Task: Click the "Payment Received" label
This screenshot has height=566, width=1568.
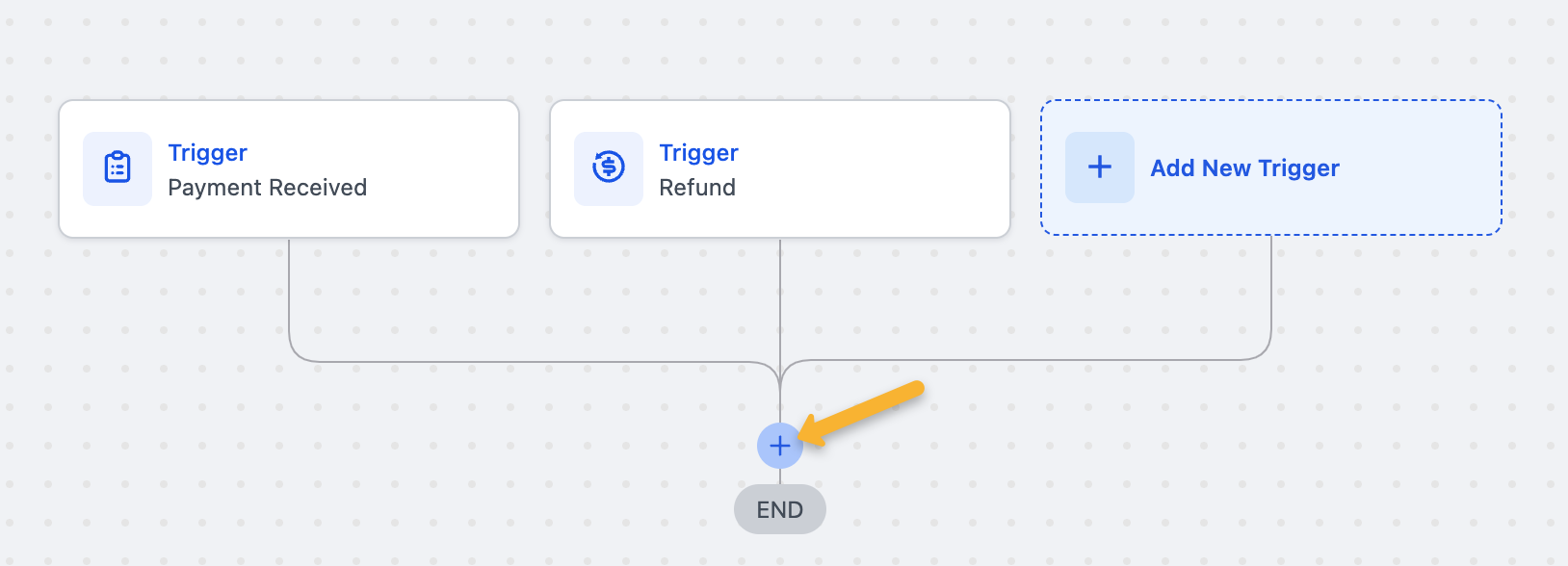Action: pos(267,188)
